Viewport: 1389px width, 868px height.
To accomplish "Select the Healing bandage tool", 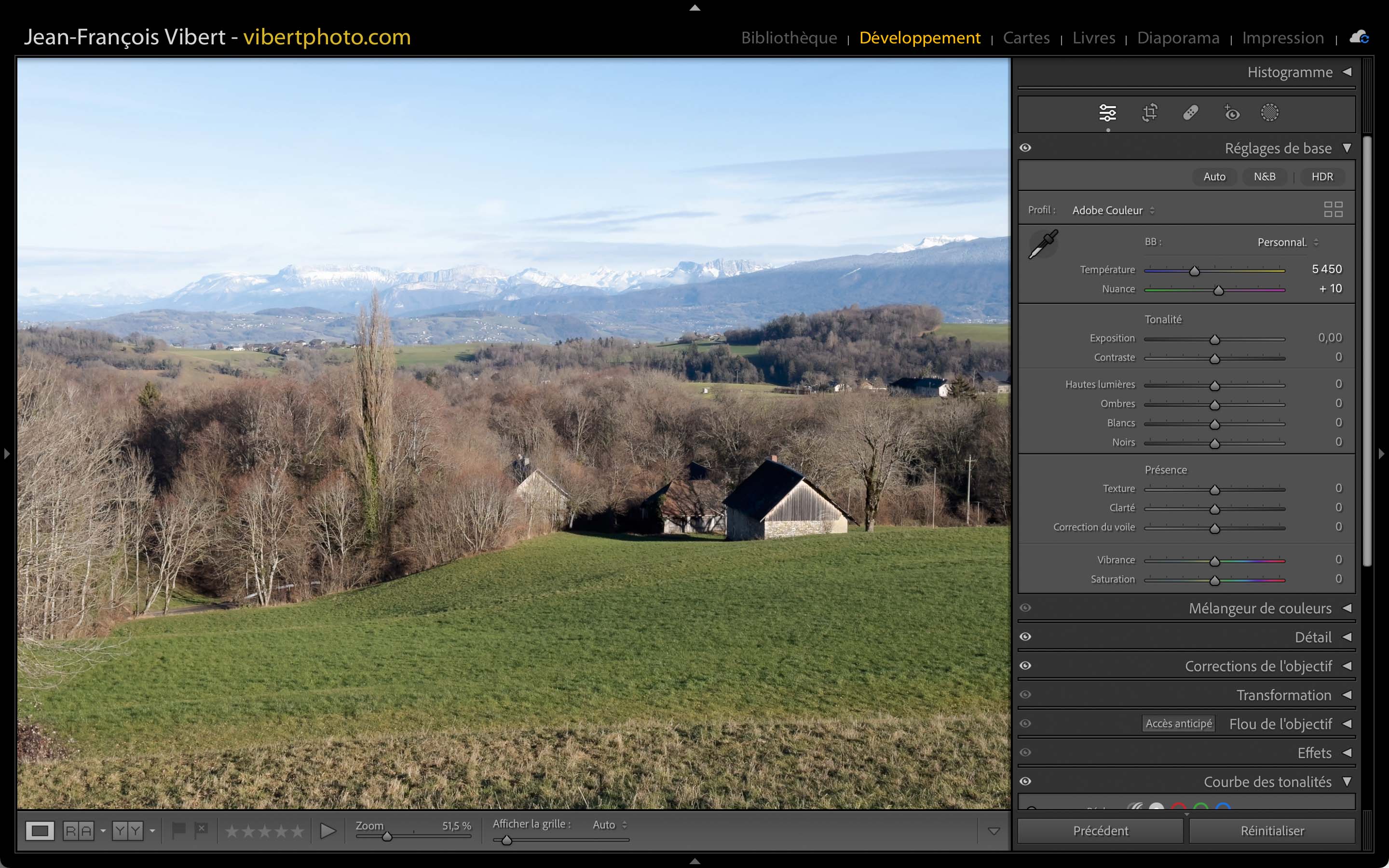I will (1190, 113).
